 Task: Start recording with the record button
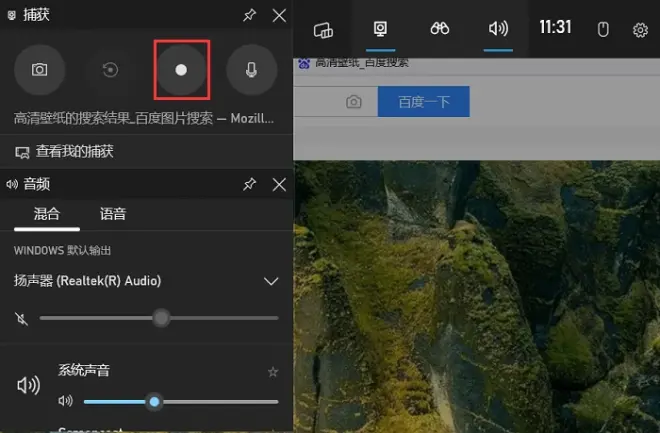click(x=181, y=70)
